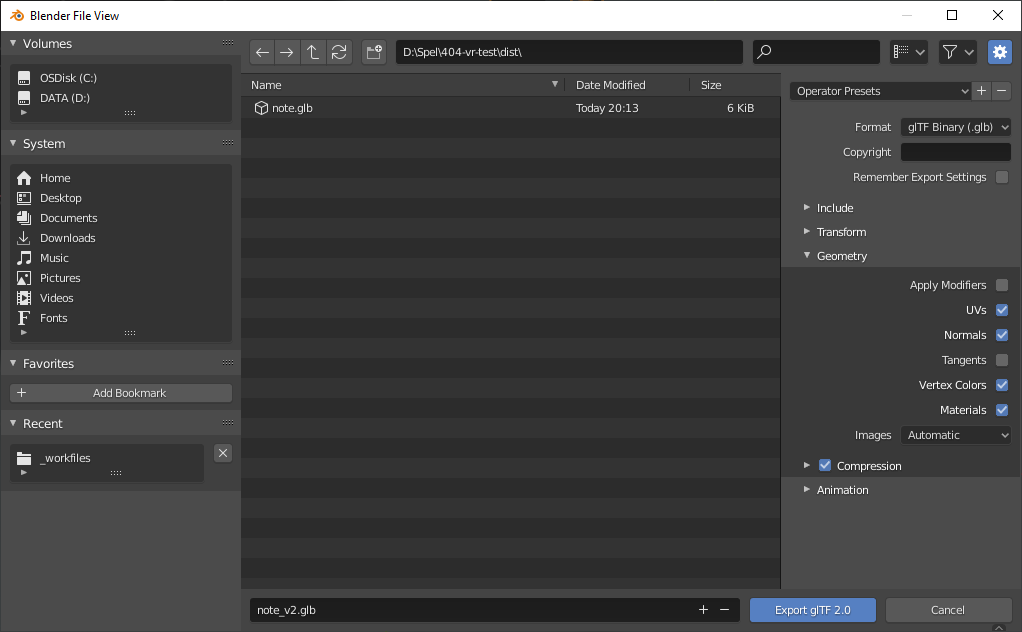Image resolution: width=1022 pixels, height=632 pixels.
Task: Disable Compression checkbox
Action: click(x=825, y=465)
